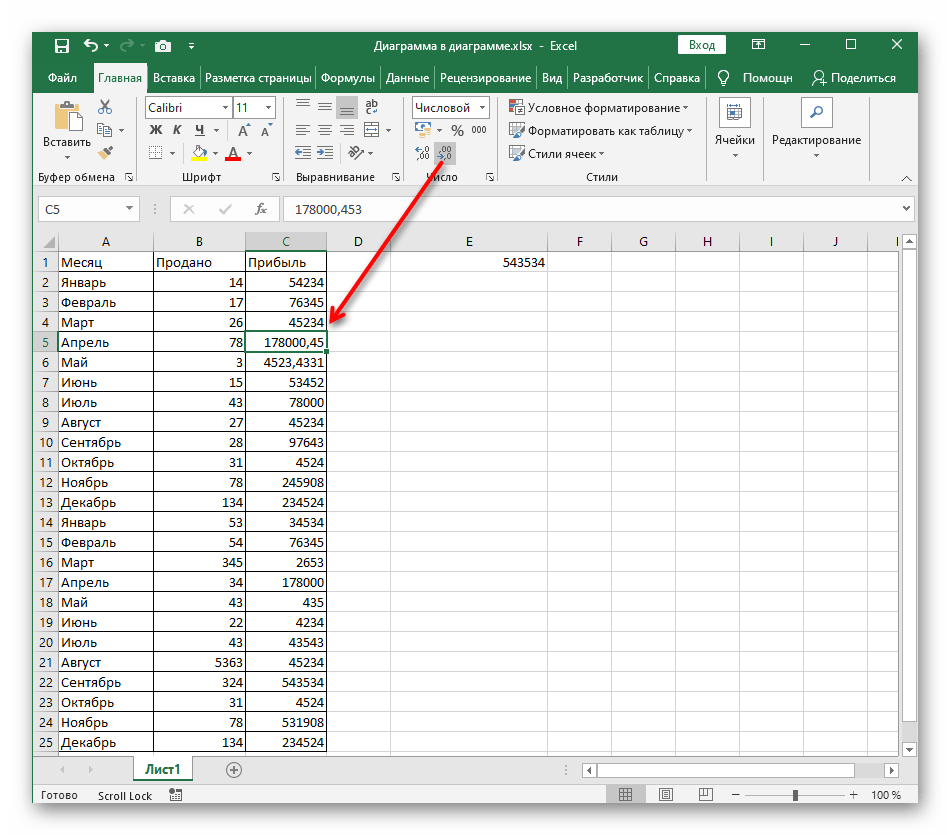Open the Числовой number format dropdown
The image size is (950, 835).
click(x=482, y=108)
